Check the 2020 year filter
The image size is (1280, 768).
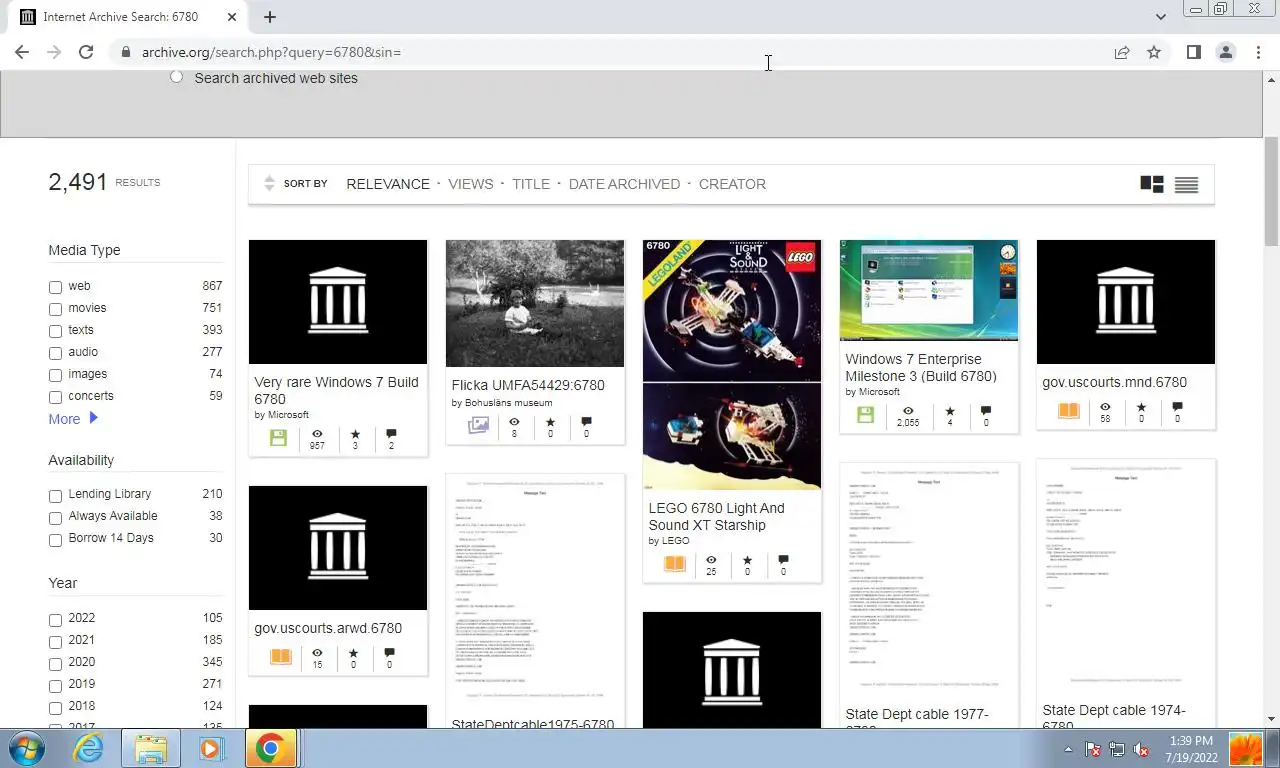56,664
